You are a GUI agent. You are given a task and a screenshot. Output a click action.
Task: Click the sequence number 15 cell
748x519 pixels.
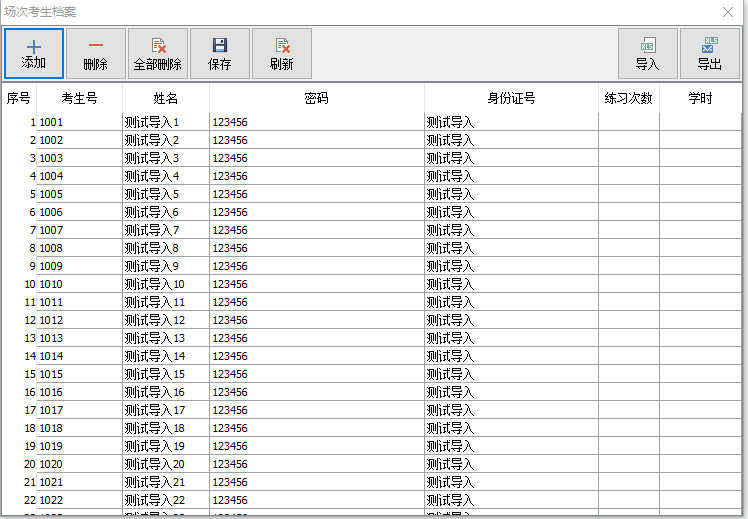tap(19, 374)
